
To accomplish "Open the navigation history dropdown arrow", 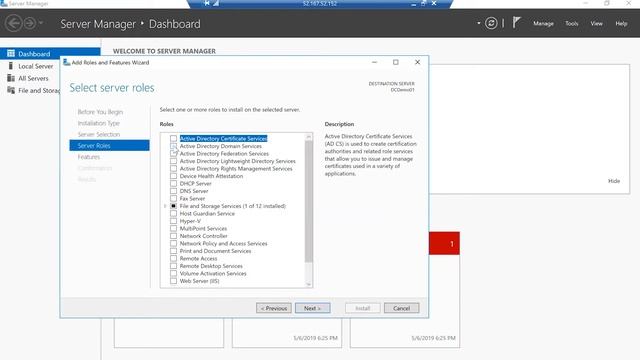I will tap(41, 23).
